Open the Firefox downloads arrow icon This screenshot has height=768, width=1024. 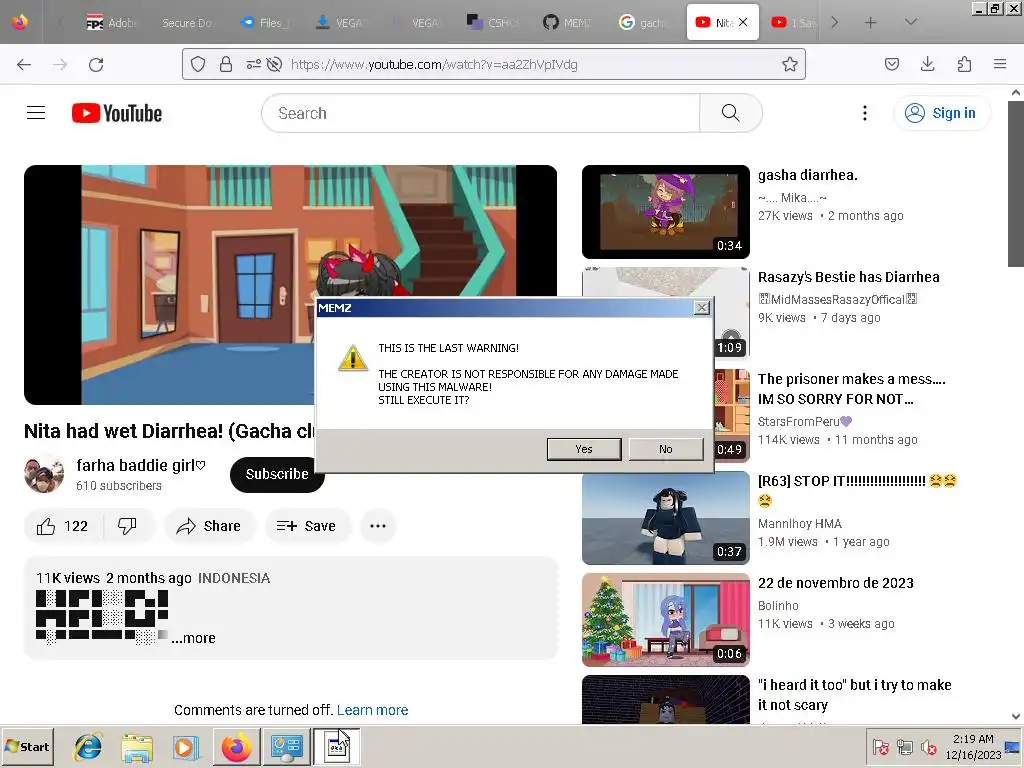click(927, 64)
